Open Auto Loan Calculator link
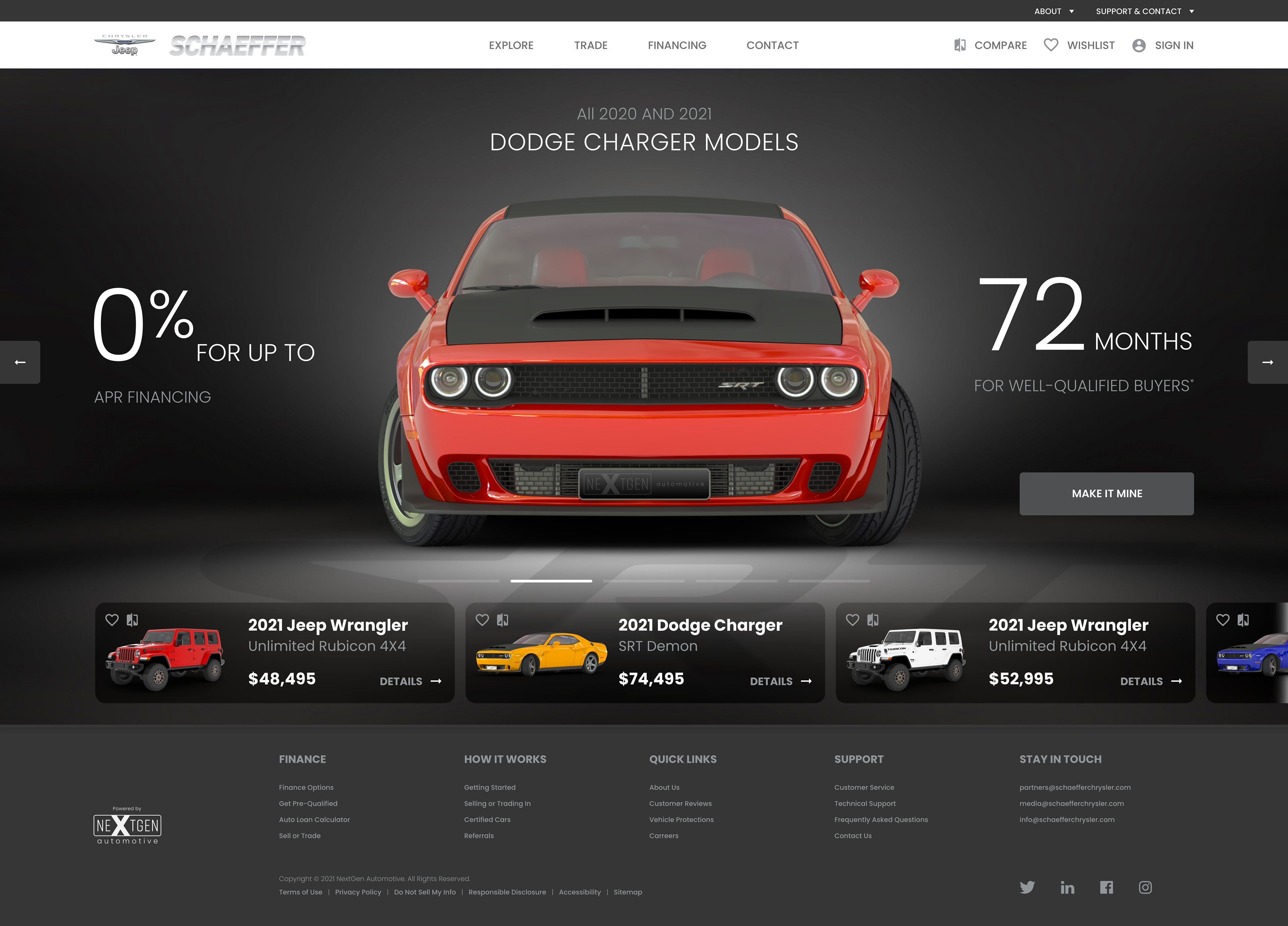 pyautogui.click(x=314, y=819)
